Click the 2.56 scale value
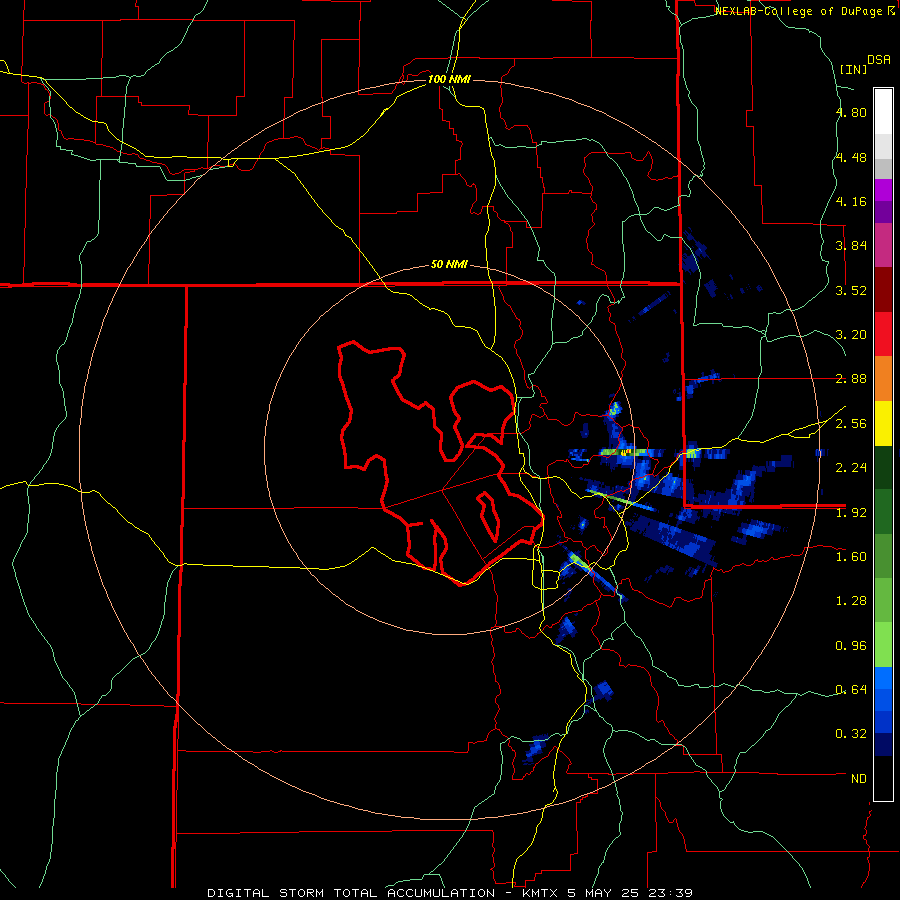 coord(851,424)
